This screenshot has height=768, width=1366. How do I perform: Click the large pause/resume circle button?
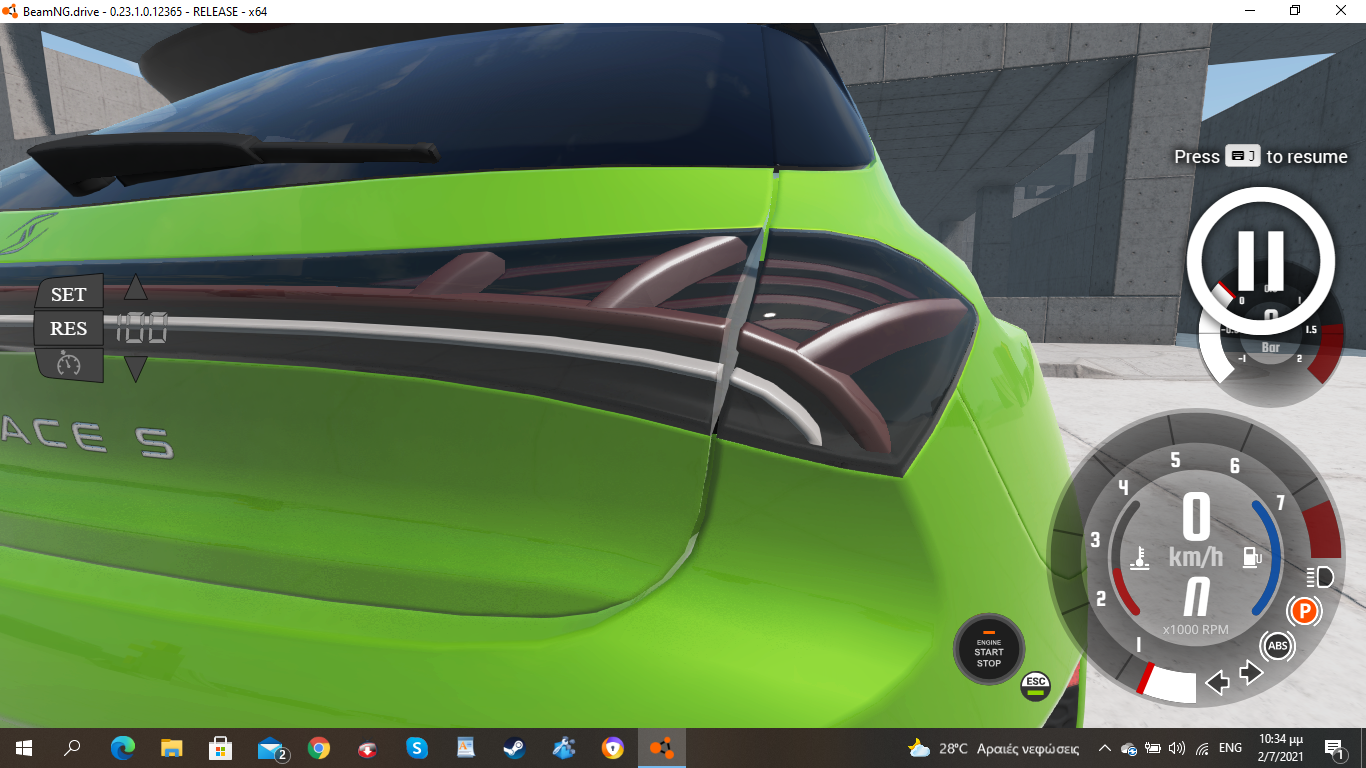[1260, 261]
